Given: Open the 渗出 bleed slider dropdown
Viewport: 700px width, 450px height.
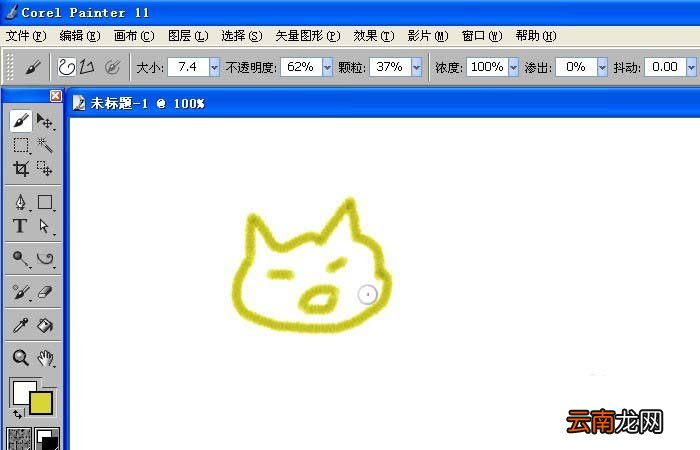Looking at the screenshot, I should click(x=602, y=67).
